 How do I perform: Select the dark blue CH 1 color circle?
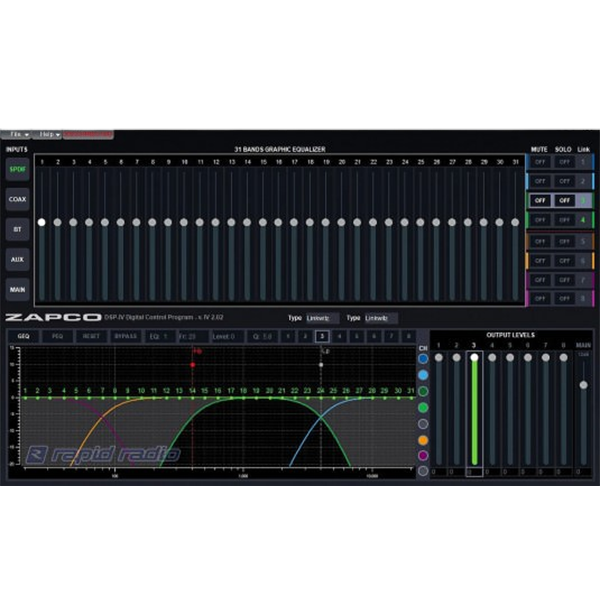tap(423, 359)
